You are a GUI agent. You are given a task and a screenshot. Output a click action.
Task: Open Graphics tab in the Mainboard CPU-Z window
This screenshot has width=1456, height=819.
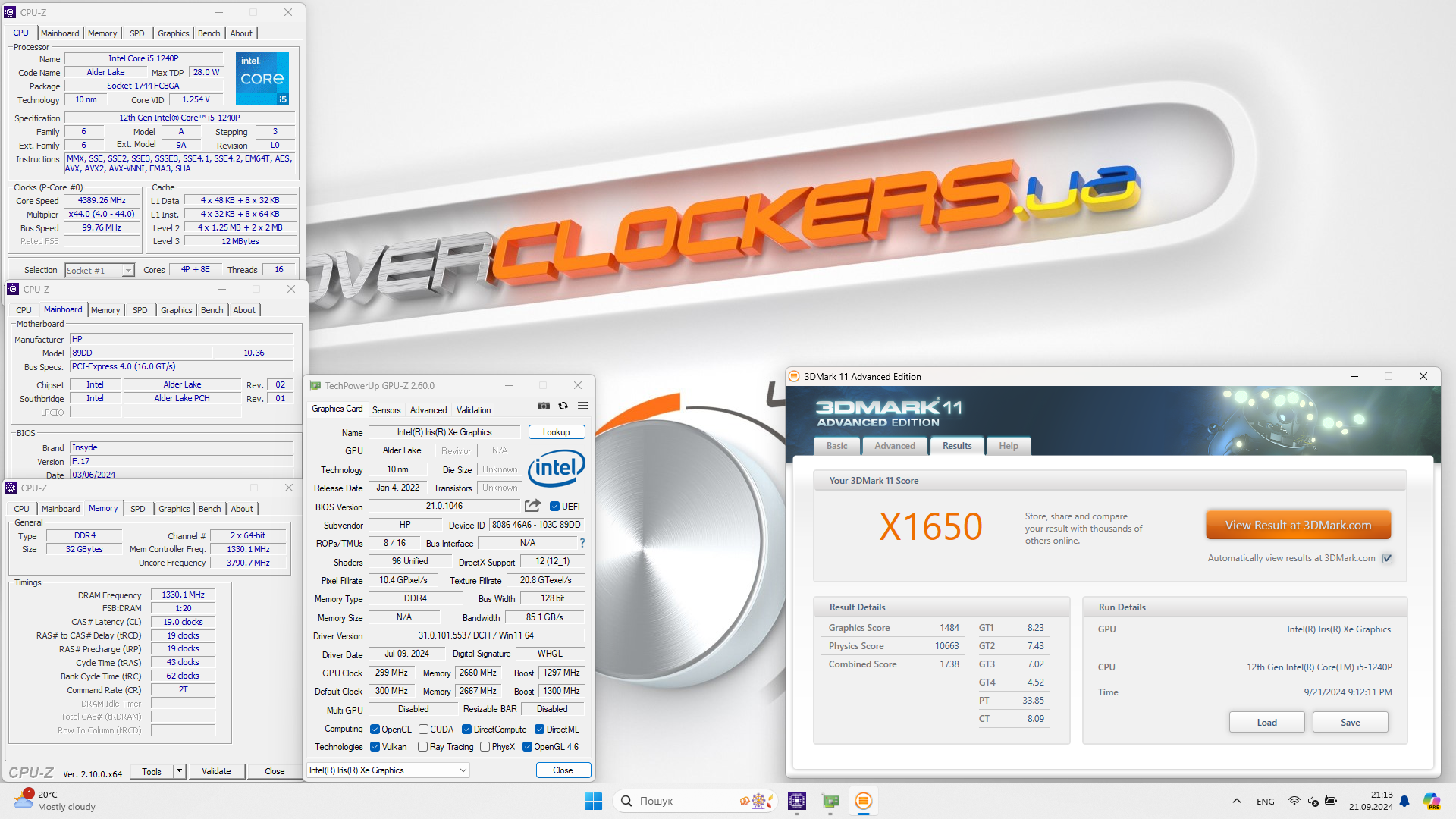point(176,310)
